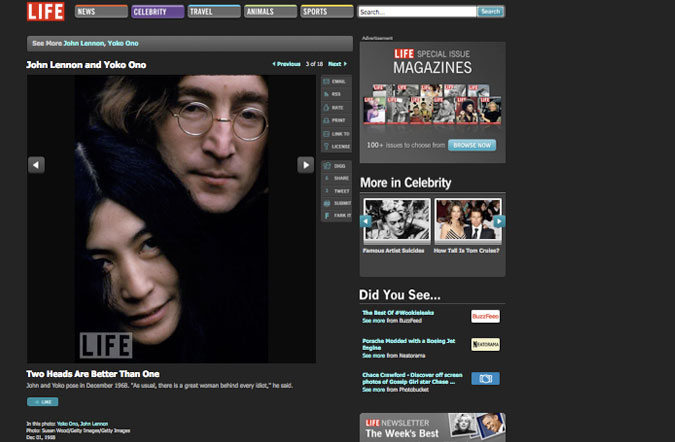Image resolution: width=675 pixels, height=442 pixels.
Task: Click the Email share icon
Action: click(334, 81)
